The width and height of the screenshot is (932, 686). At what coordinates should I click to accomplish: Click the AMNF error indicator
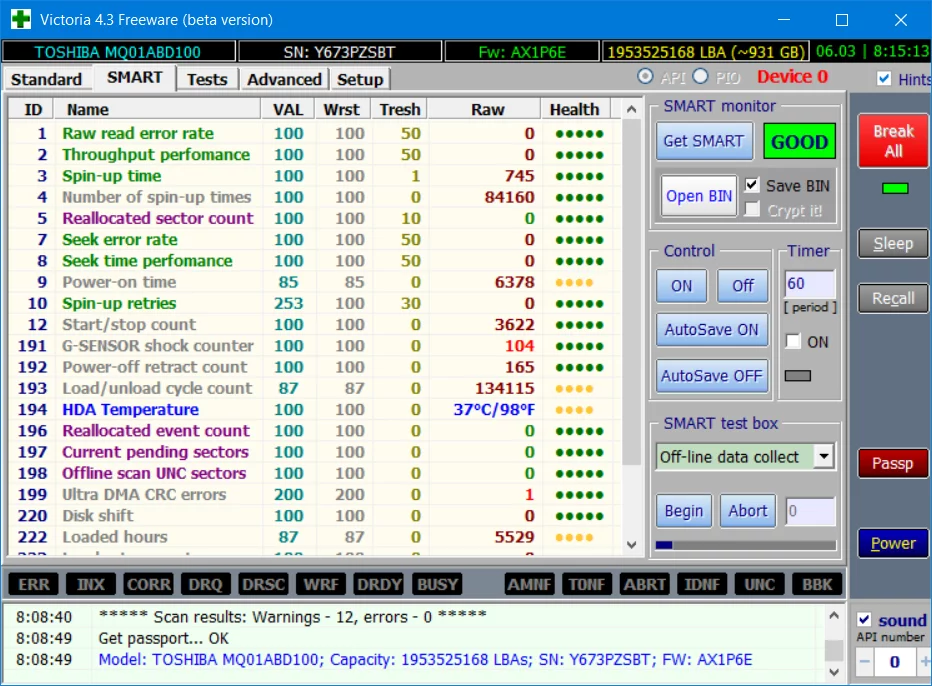[x=529, y=584]
